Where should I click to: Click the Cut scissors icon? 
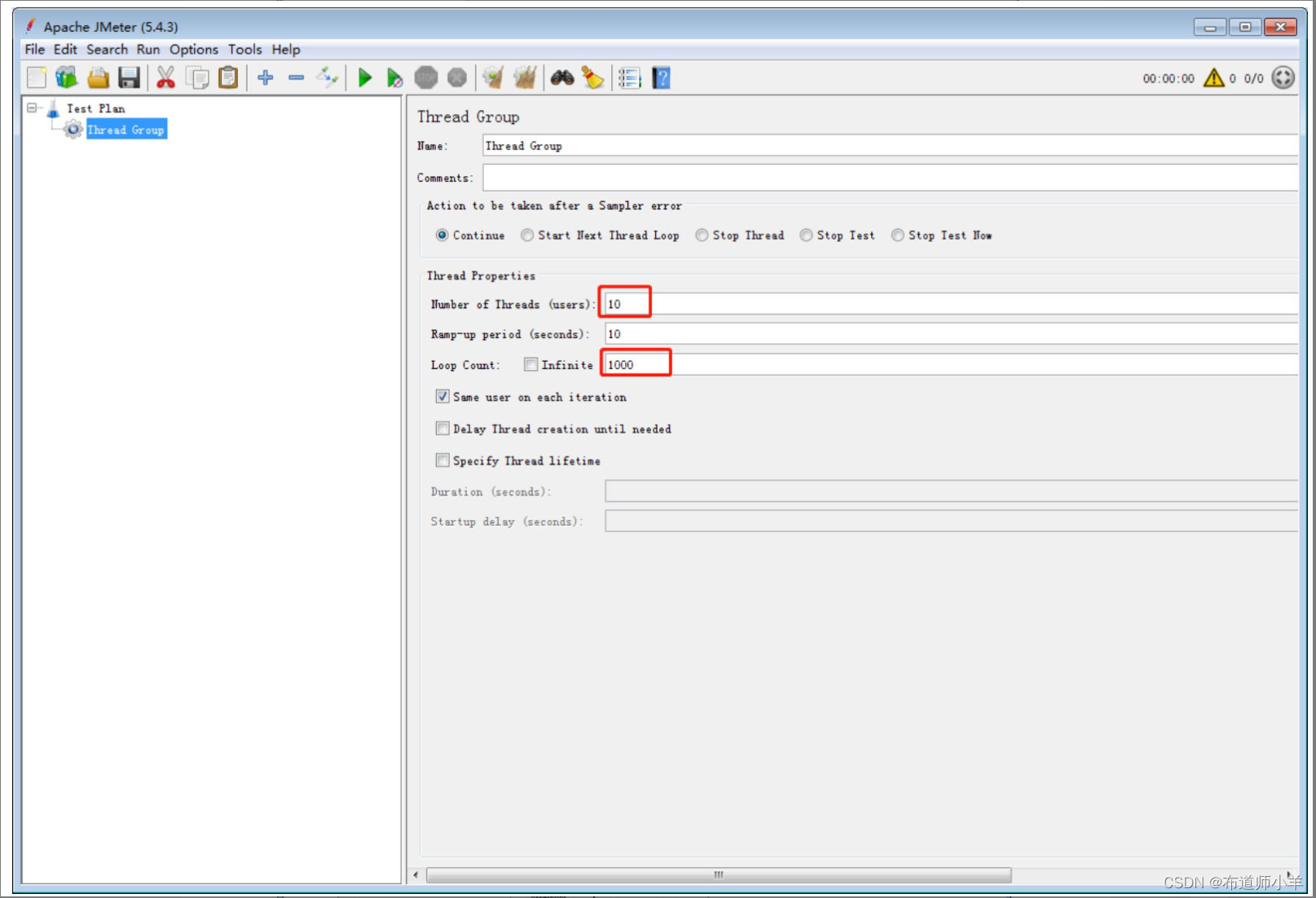pyautogui.click(x=165, y=78)
